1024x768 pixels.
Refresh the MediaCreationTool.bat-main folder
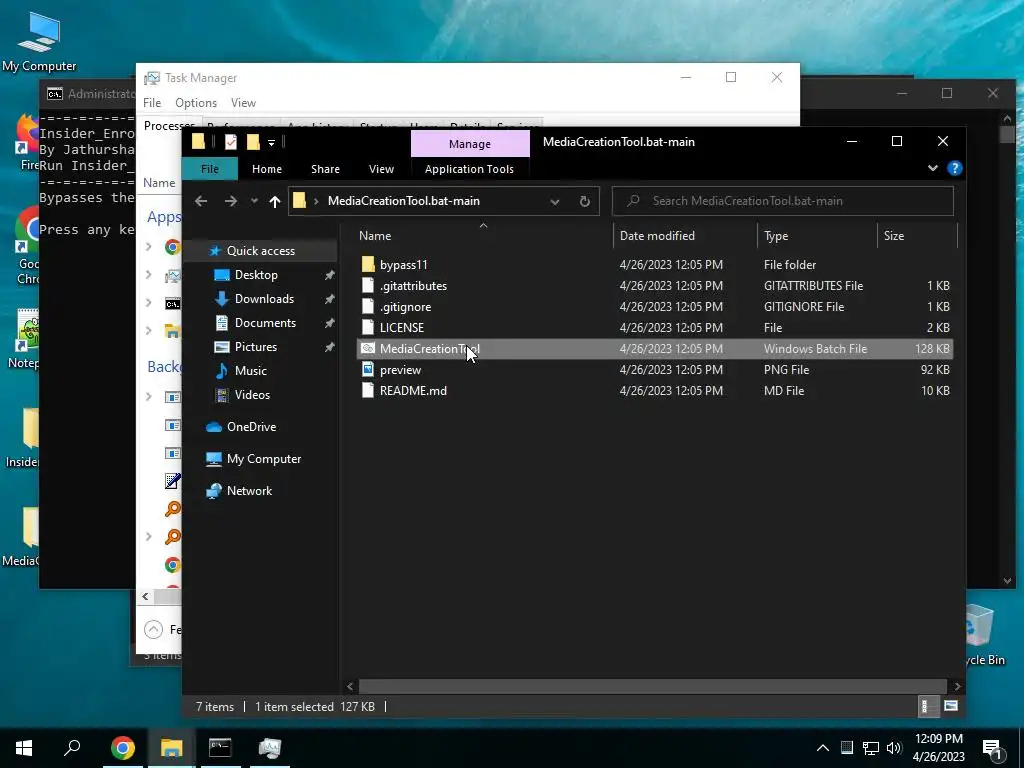(584, 201)
